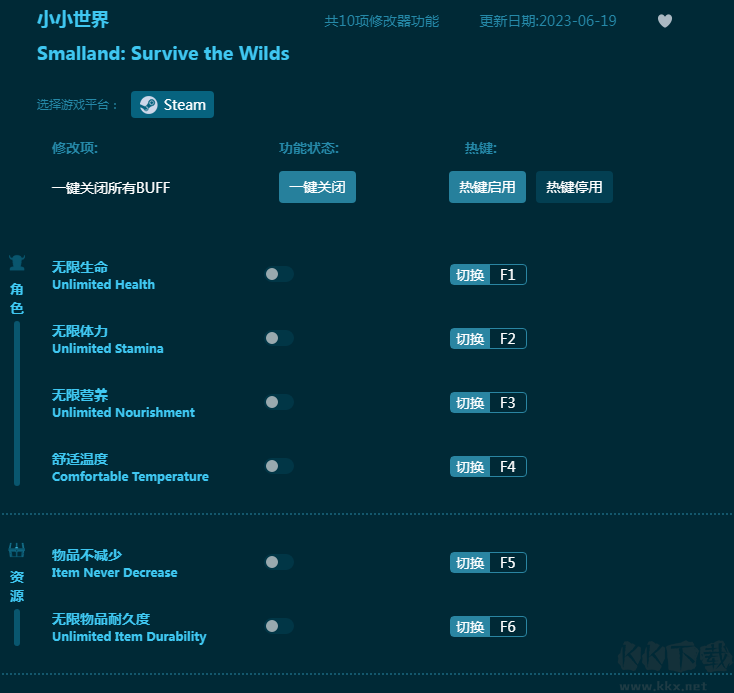Viewport: 734px width, 693px height.
Task: Enable Item Never Decrease switch
Action: pos(279,562)
